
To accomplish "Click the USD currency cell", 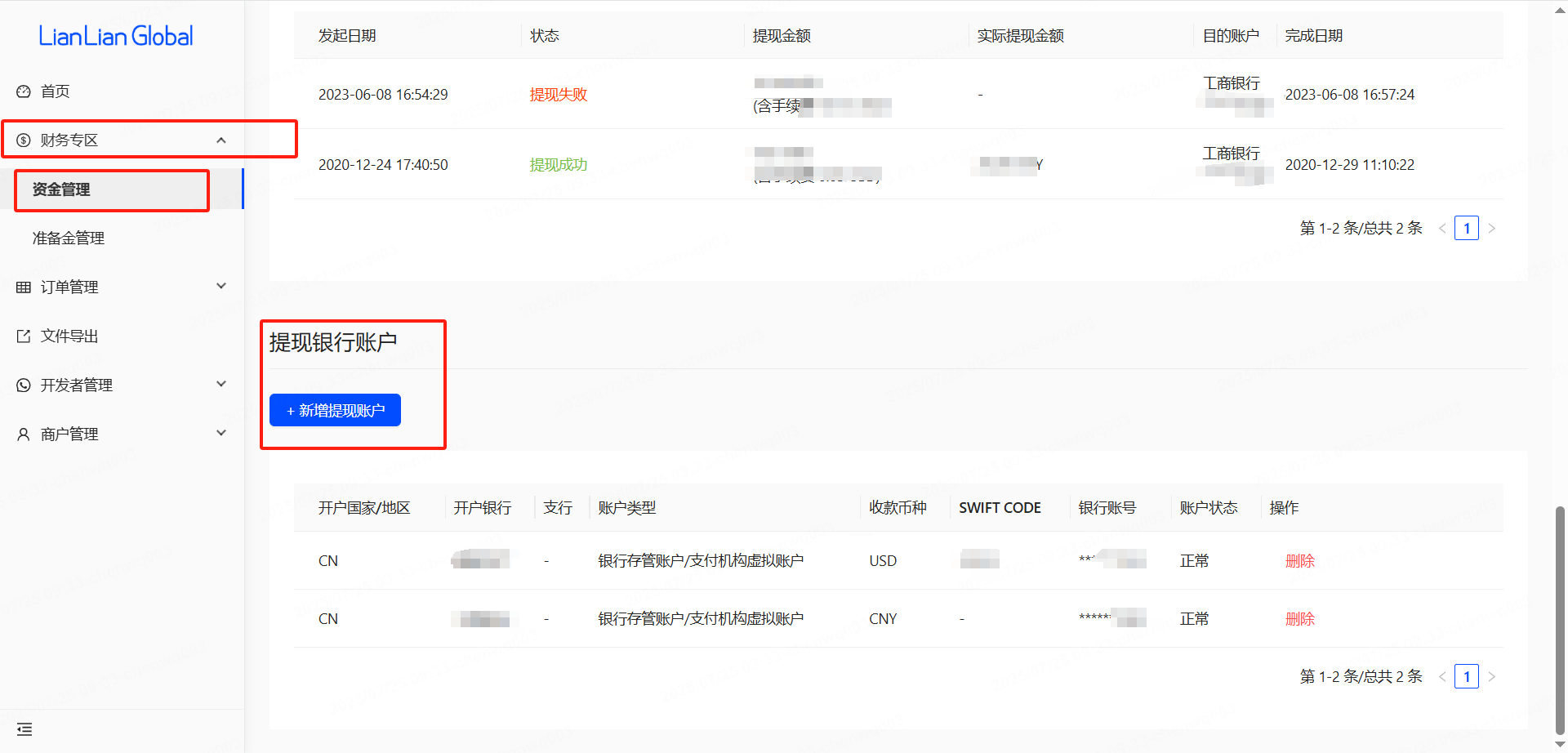I will pos(883,561).
